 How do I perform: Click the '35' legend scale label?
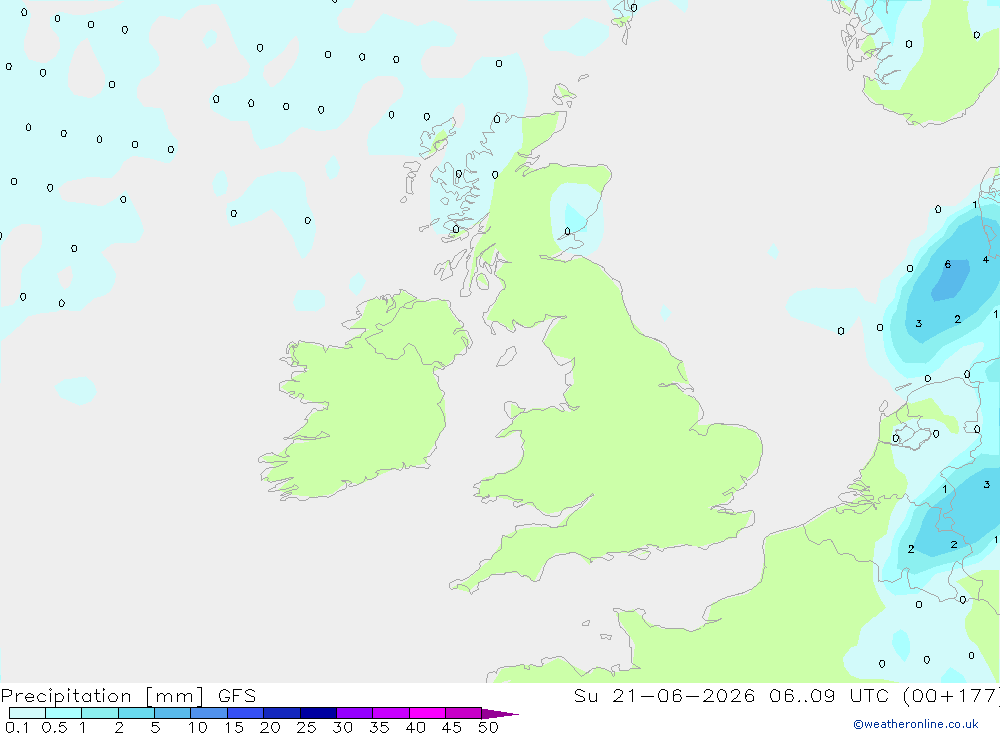[x=379, y=727]
